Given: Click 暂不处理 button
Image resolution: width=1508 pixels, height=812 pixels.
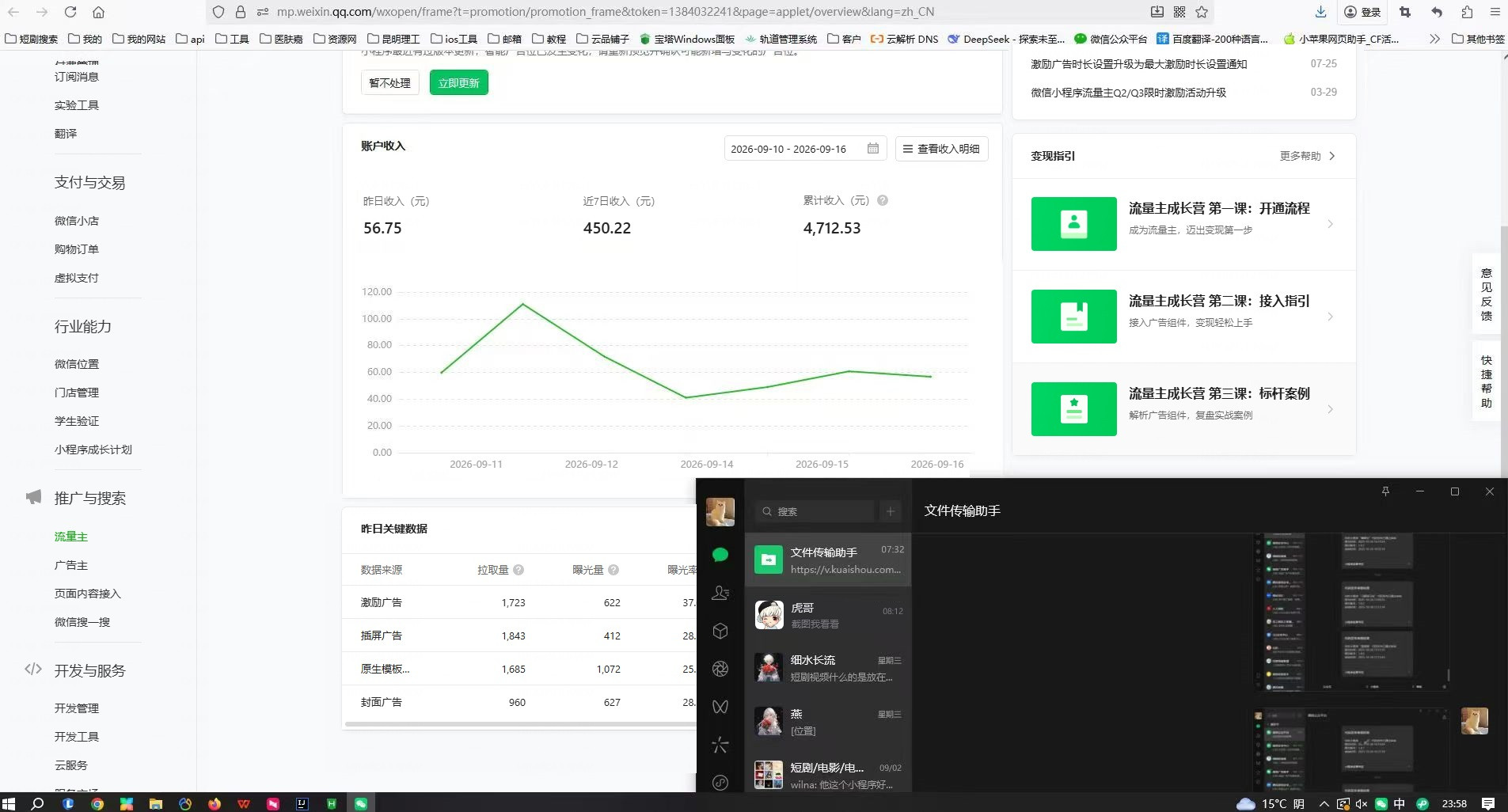Looking at the screenshot, I should [x=390, y=82].
